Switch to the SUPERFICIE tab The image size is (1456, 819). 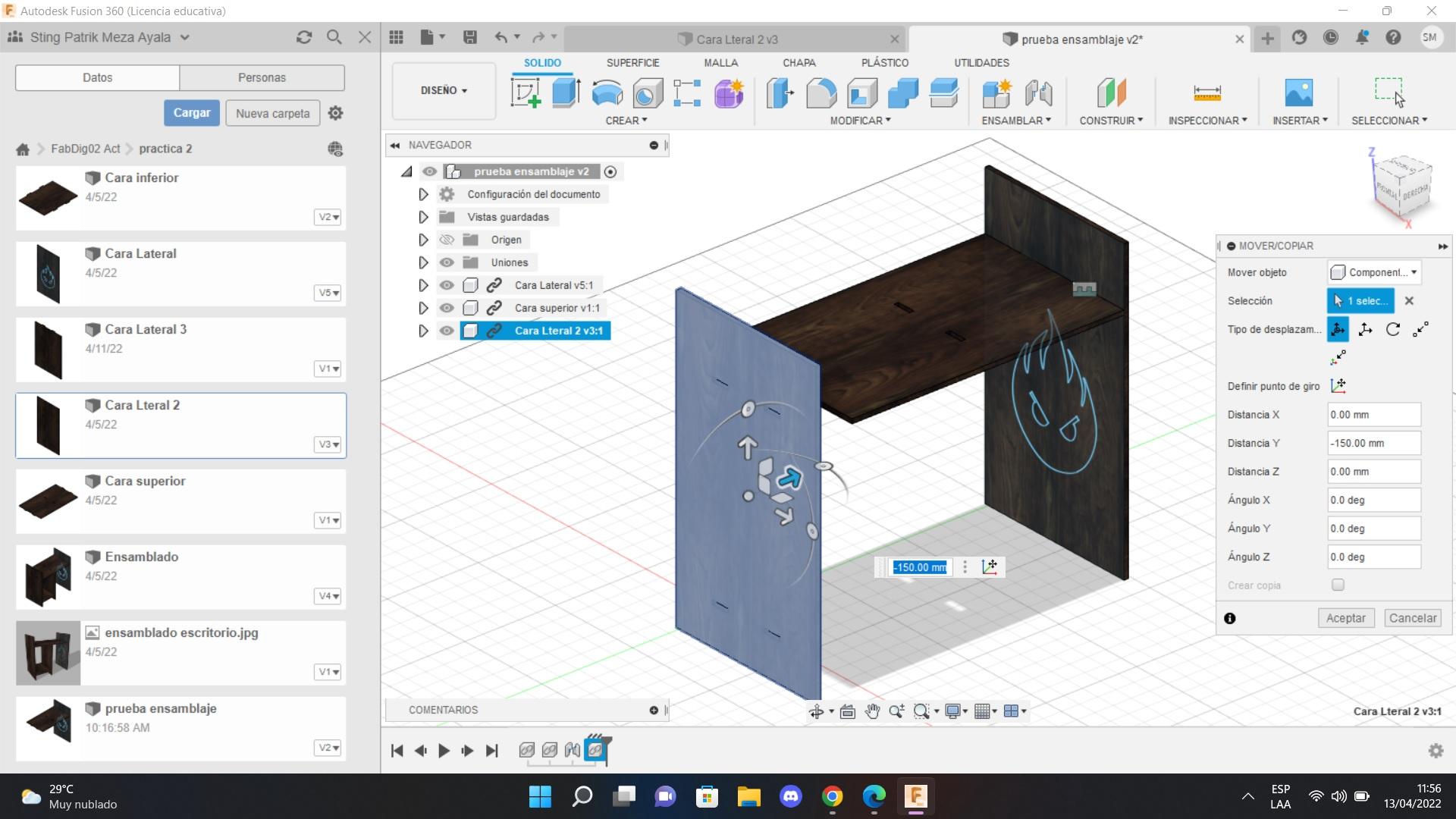632,63
